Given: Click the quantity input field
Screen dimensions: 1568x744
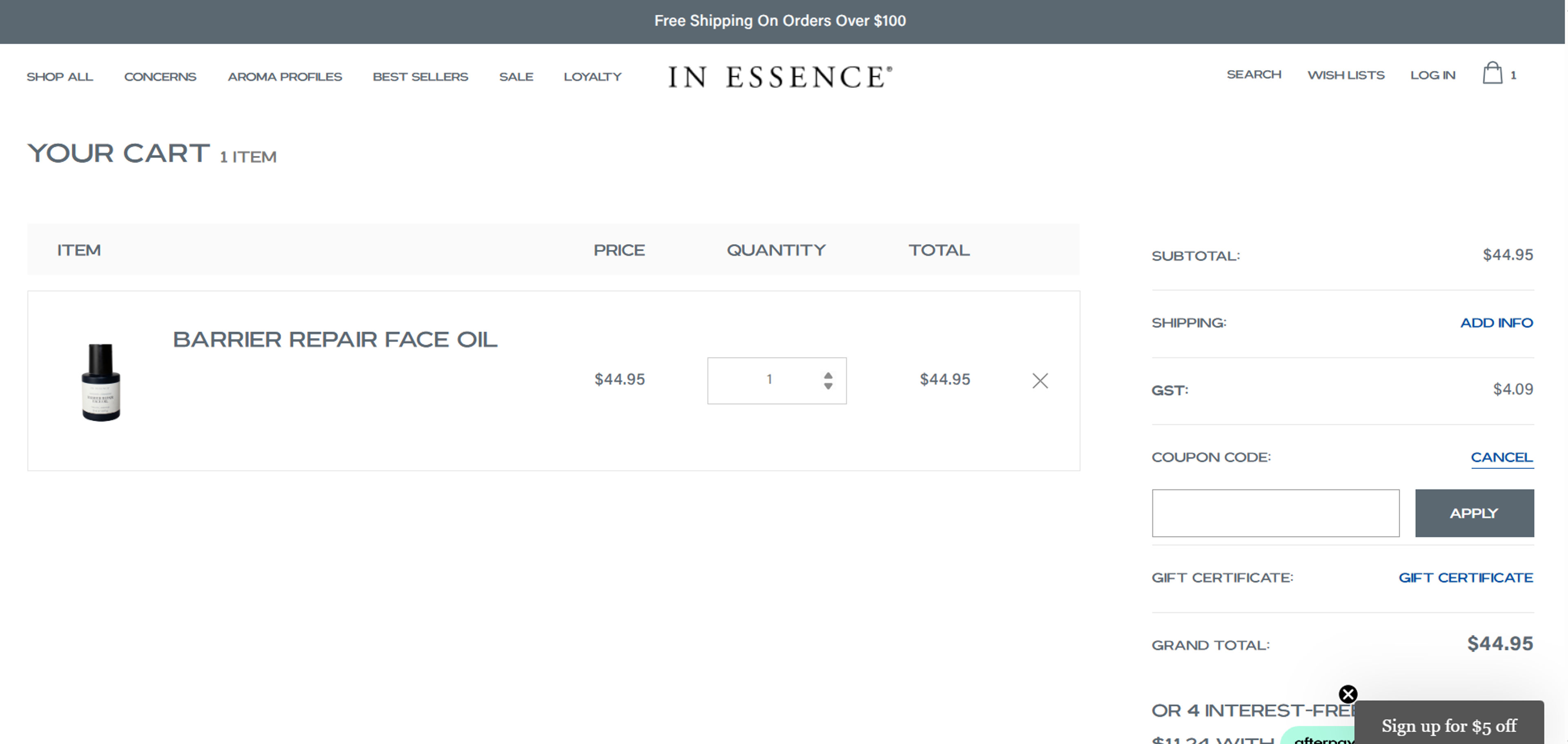Looking at the screenshot, I should coord(777,381).
